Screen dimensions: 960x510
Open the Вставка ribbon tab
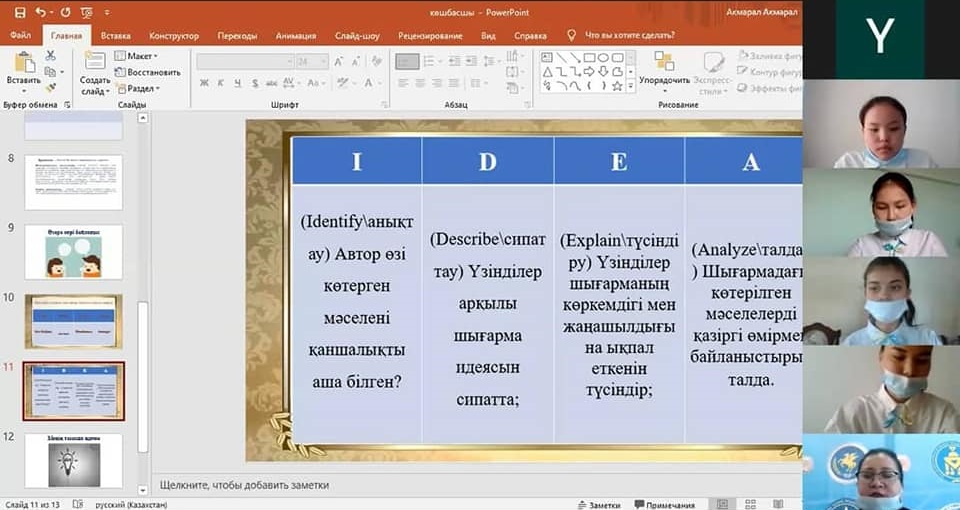[x=115, y=36]
